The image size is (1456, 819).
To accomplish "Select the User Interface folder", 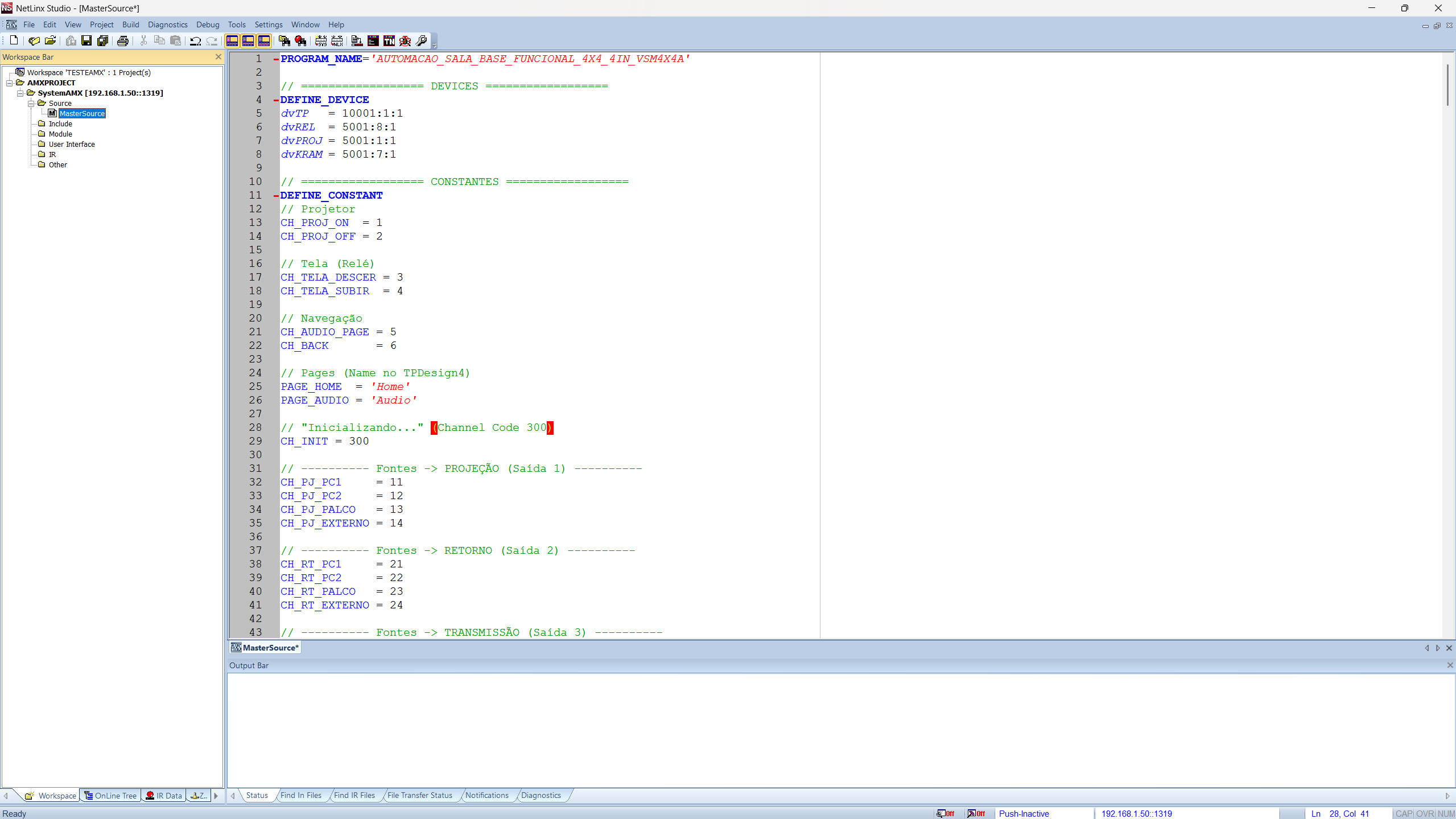I will coord(72,144).
